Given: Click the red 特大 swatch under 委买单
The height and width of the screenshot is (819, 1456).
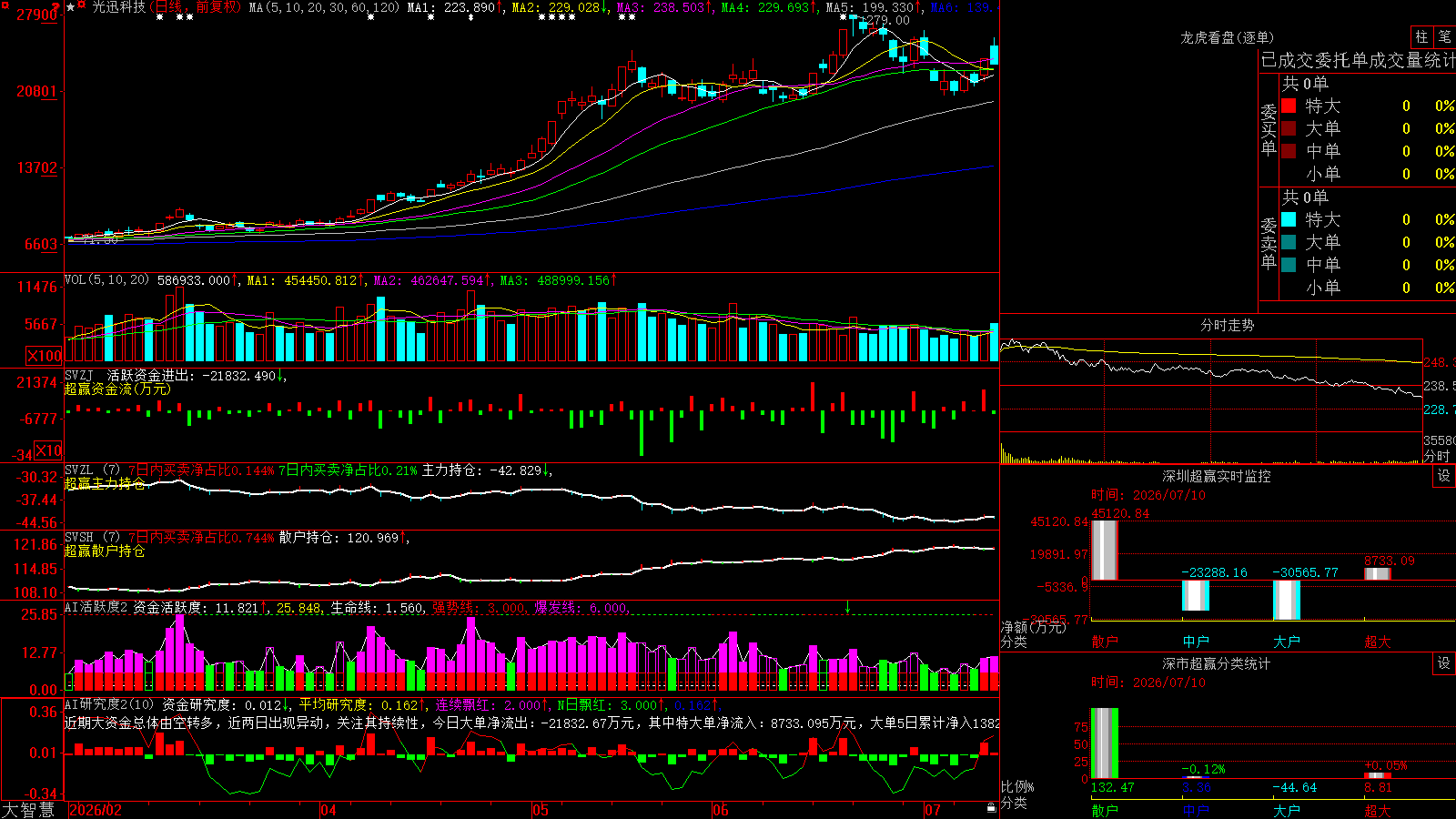Looking at the screenshot, I should click(1289, 106).
